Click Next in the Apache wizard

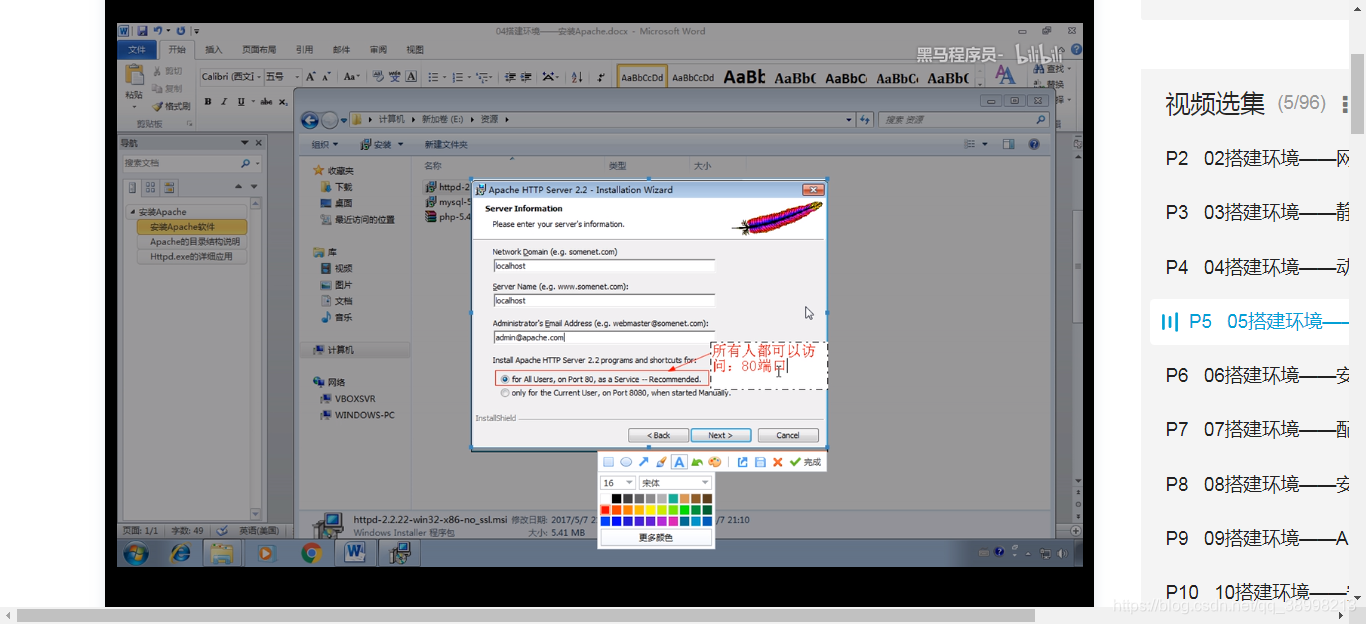(720, 435)
